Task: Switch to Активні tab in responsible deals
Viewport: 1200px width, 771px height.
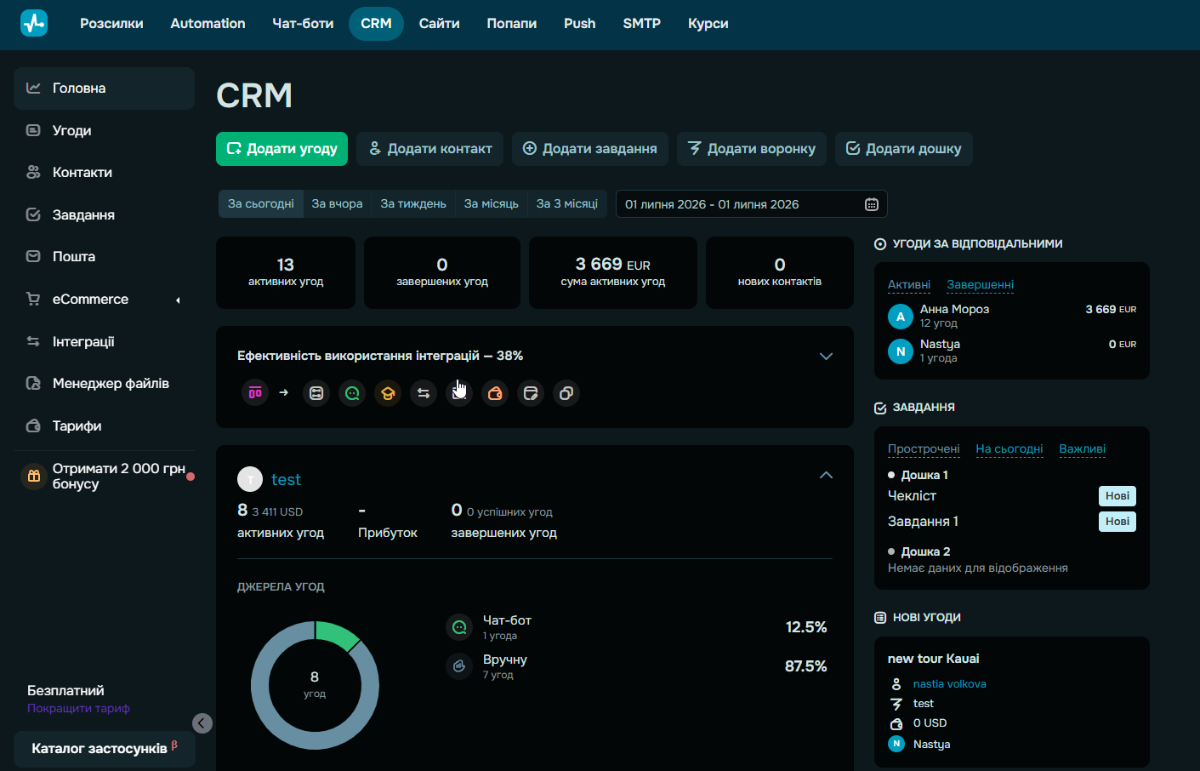Action: click(x=909, y=285)
